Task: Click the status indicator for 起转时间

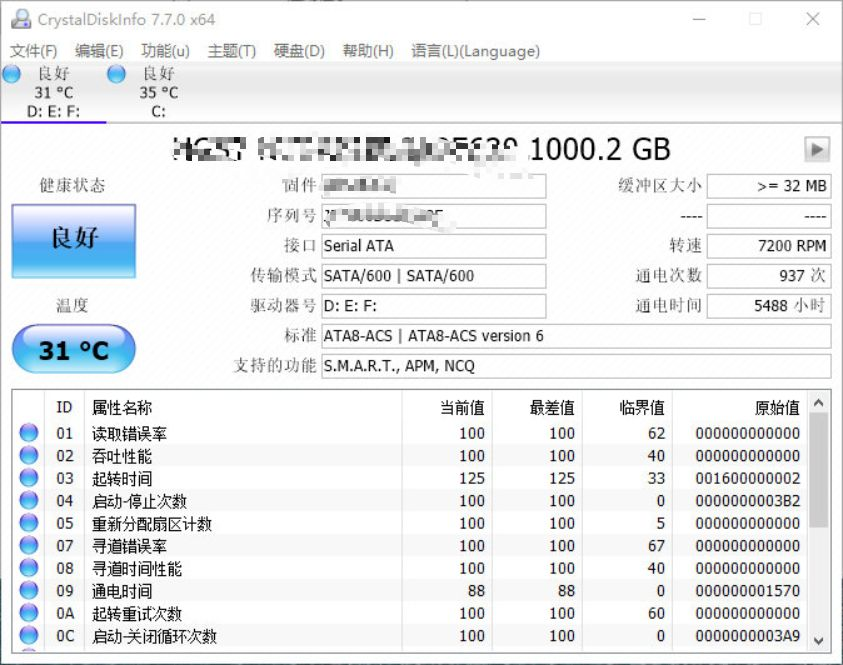Action: (28, 478)
